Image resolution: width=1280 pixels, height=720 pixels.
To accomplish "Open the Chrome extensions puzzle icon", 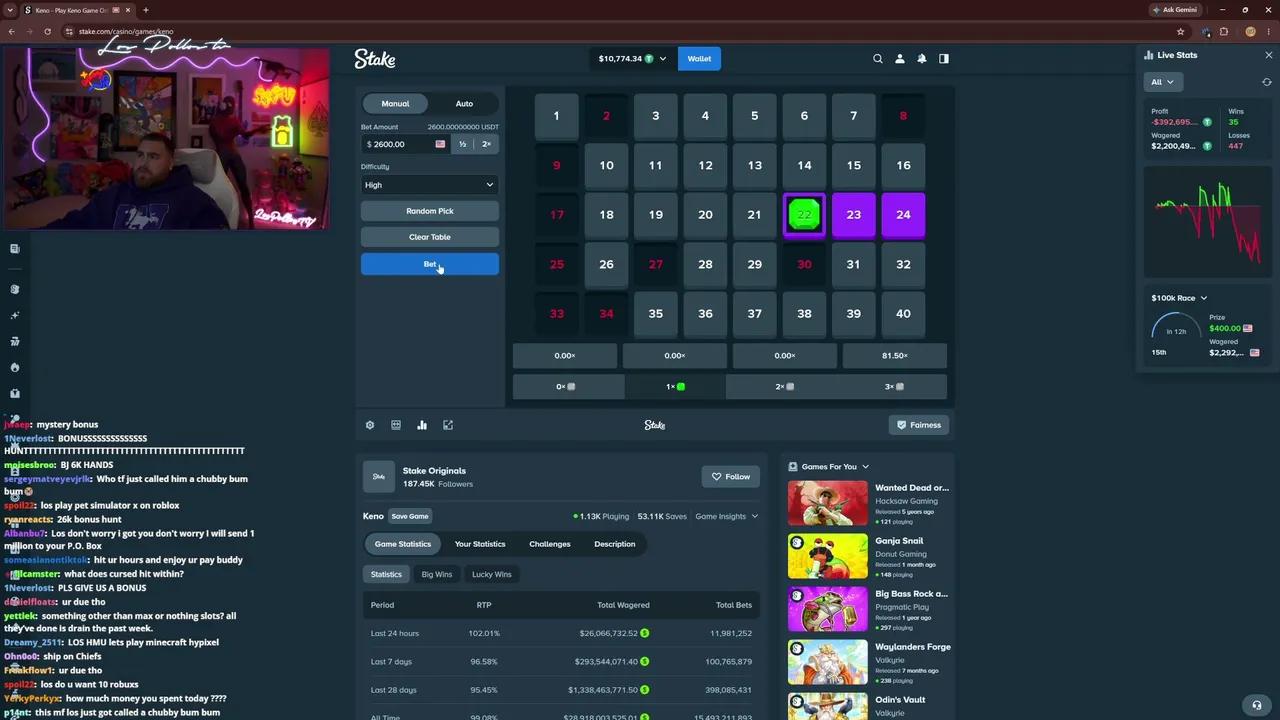I will pyautogui.click(x=1224, y=31).
